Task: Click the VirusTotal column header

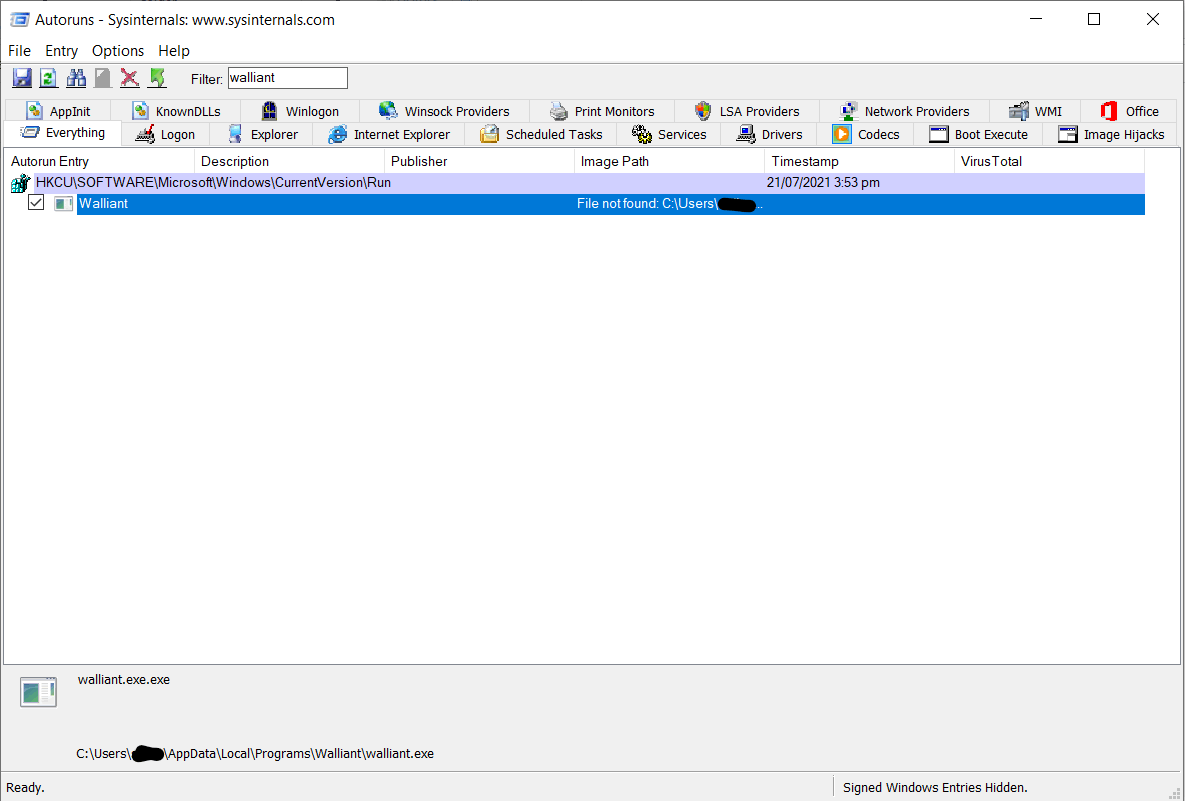Action: click(x=1050, y=161)
